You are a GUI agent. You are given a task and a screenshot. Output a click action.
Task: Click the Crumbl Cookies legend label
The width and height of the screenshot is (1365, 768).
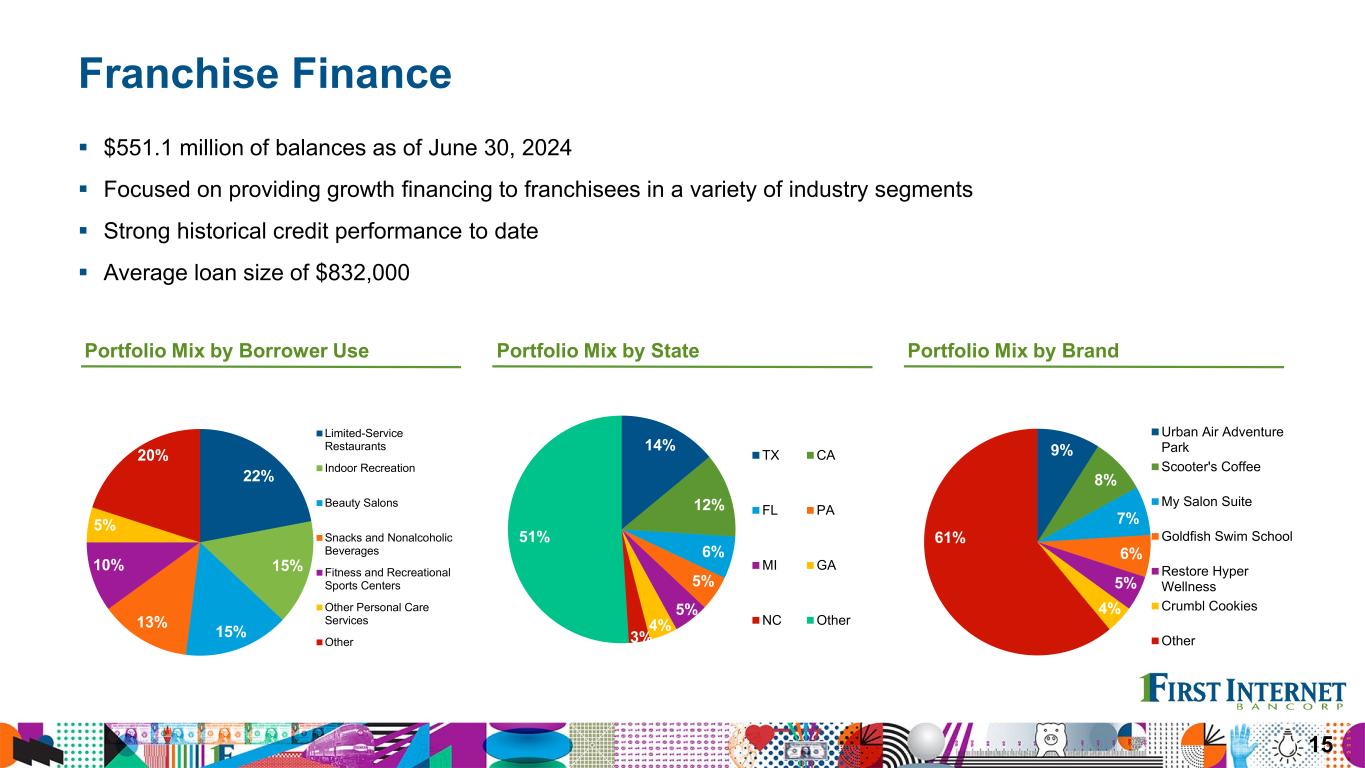tap(1210, 606)
